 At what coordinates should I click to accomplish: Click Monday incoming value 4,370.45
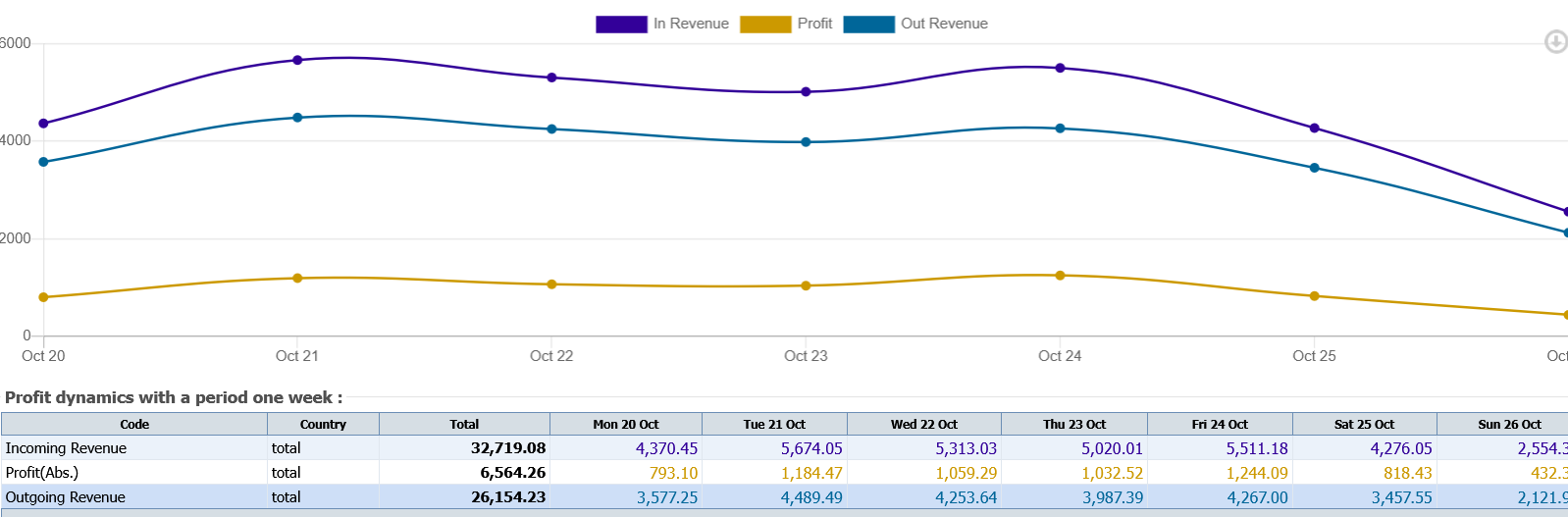pyautogui.click(x=667, y=448)
